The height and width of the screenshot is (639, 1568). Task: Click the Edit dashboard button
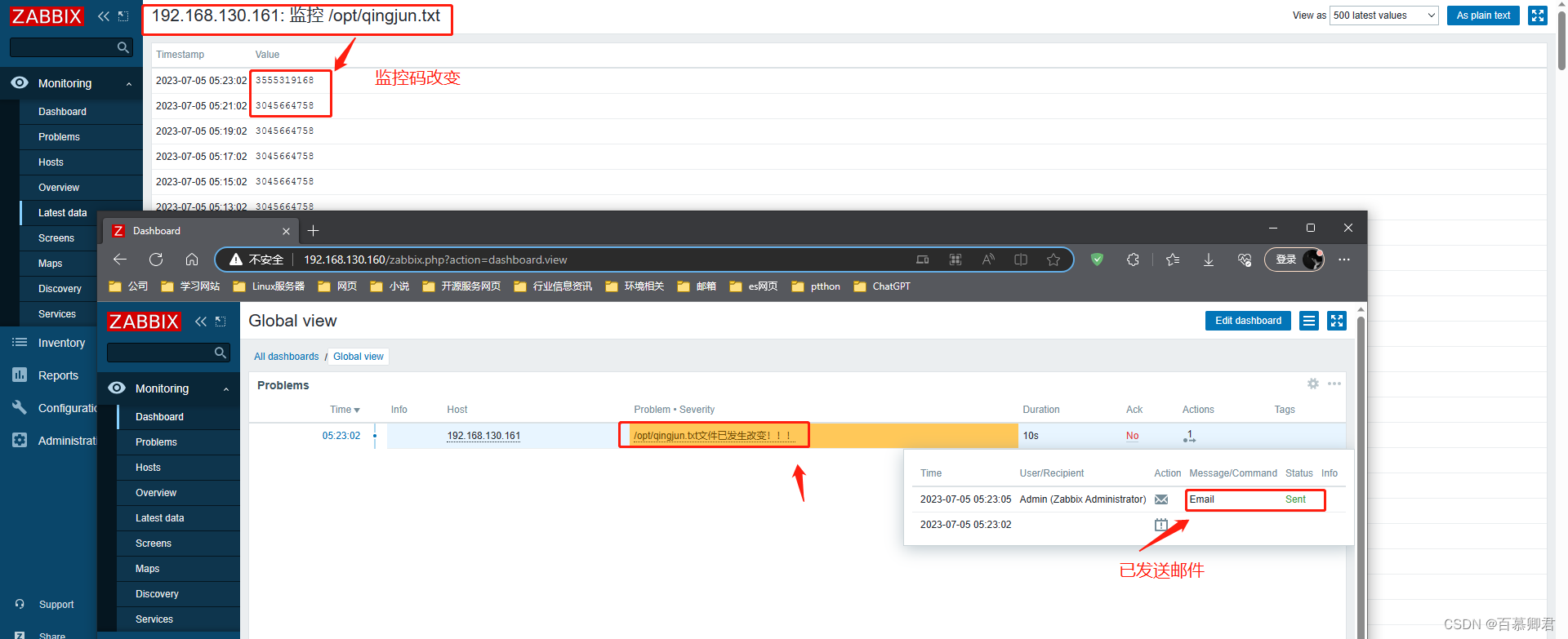pyautogui.click(x=1248, y=321)
